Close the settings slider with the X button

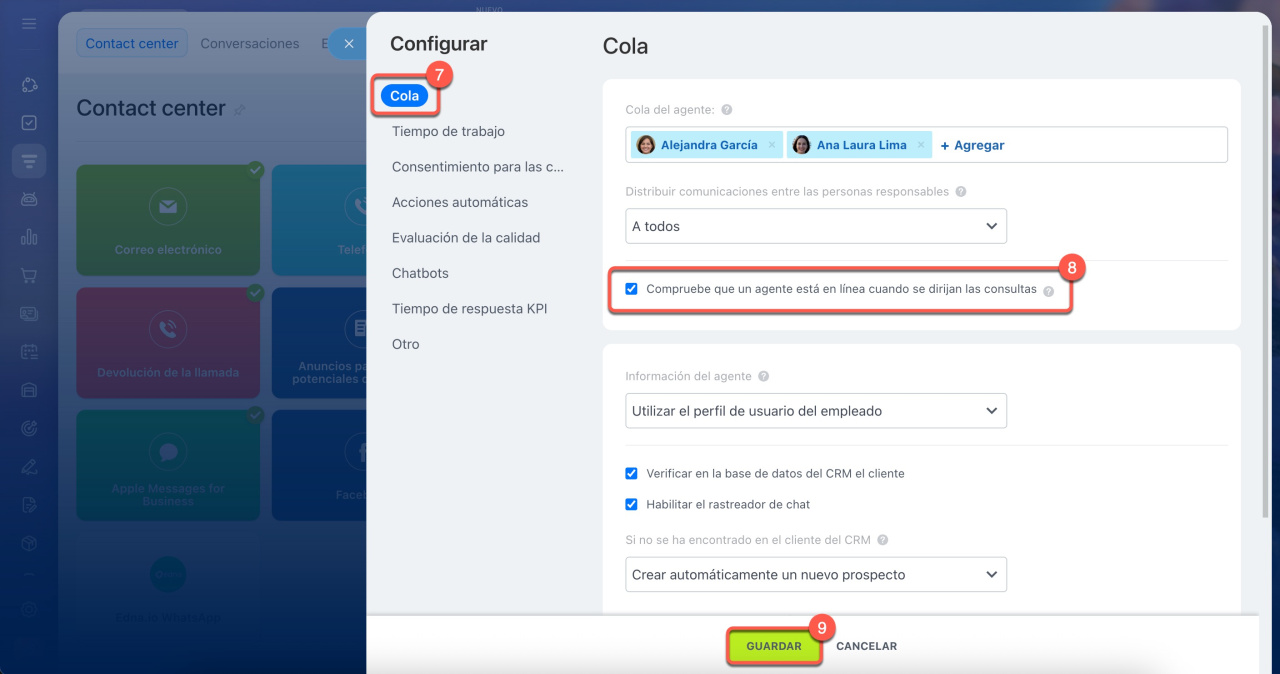coord(348,44)
